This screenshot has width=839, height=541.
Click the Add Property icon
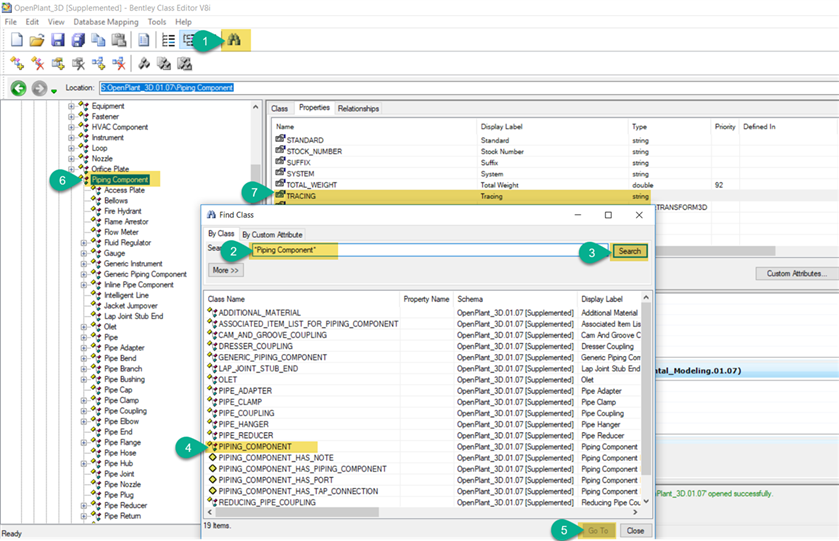coord(58,64)
